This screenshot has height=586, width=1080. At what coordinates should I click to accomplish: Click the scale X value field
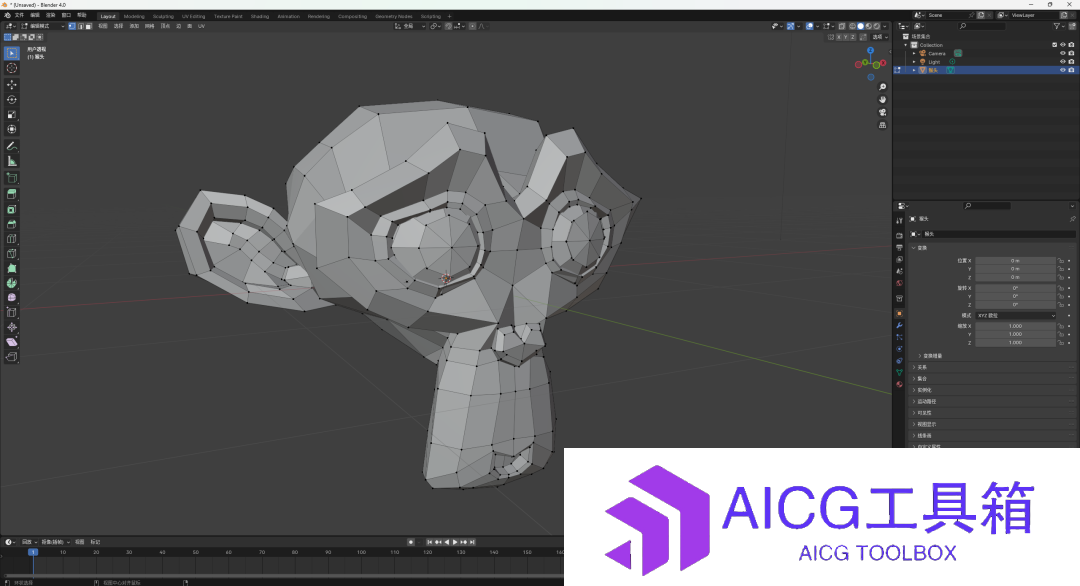[x=1015, y=326]
